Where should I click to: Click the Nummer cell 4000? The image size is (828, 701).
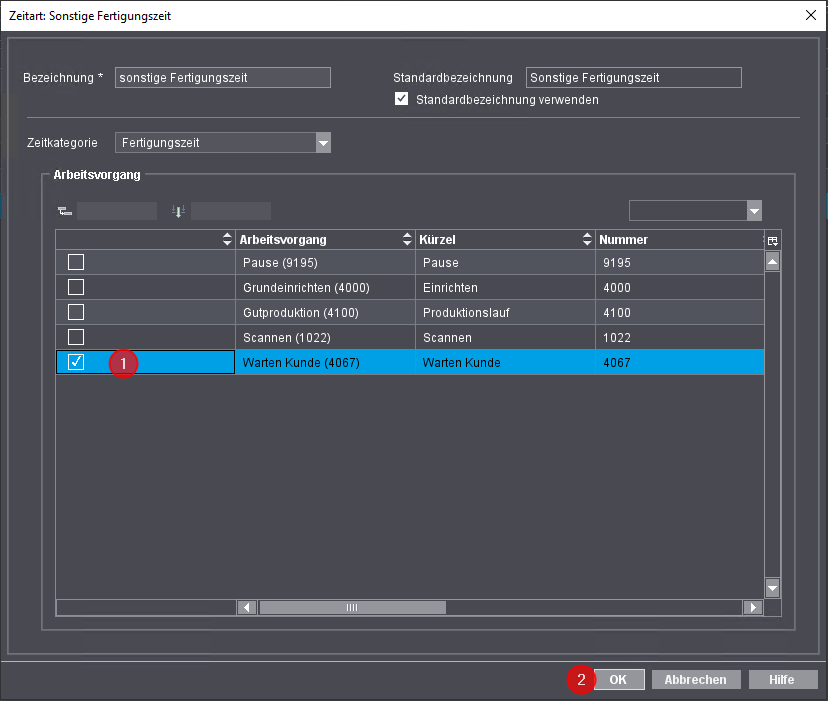coord(680,287)
